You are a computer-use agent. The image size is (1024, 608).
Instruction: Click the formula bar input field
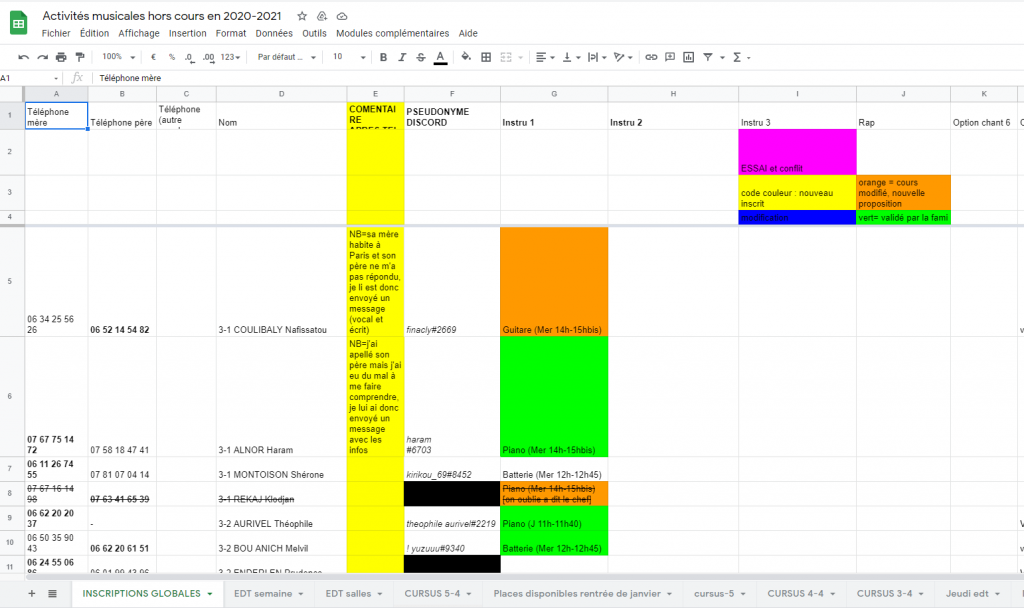pos(500,77)
